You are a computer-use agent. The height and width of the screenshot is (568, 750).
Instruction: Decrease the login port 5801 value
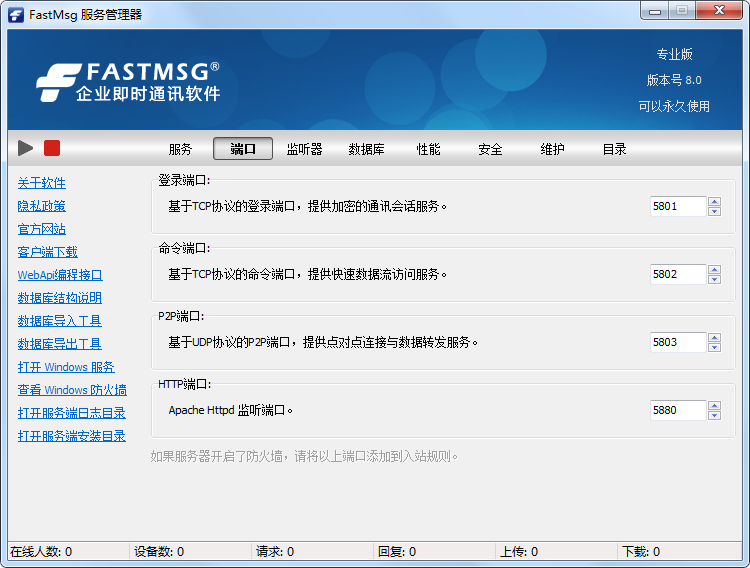[715, 211]
